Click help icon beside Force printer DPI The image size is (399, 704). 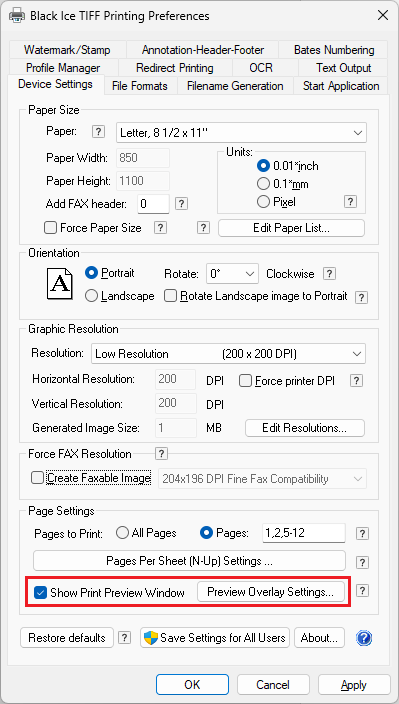(x=356, y=381)
